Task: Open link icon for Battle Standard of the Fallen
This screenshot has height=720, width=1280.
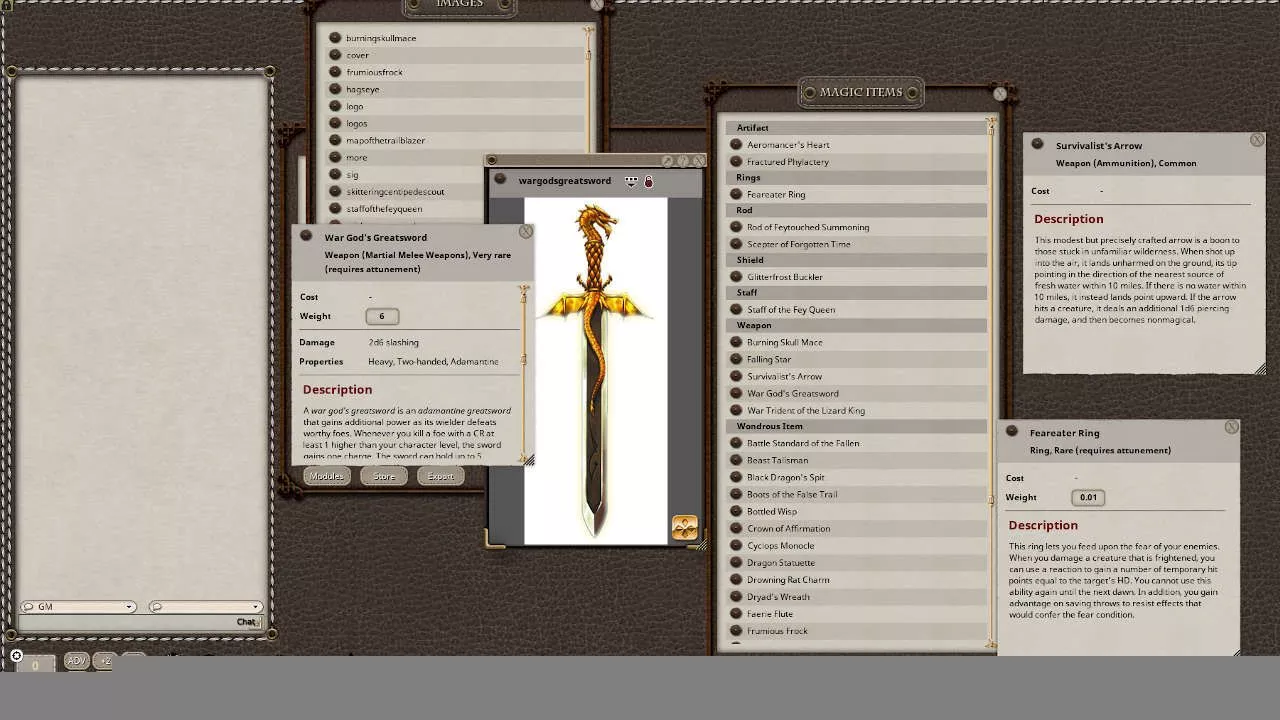Action: pos(736,443)
